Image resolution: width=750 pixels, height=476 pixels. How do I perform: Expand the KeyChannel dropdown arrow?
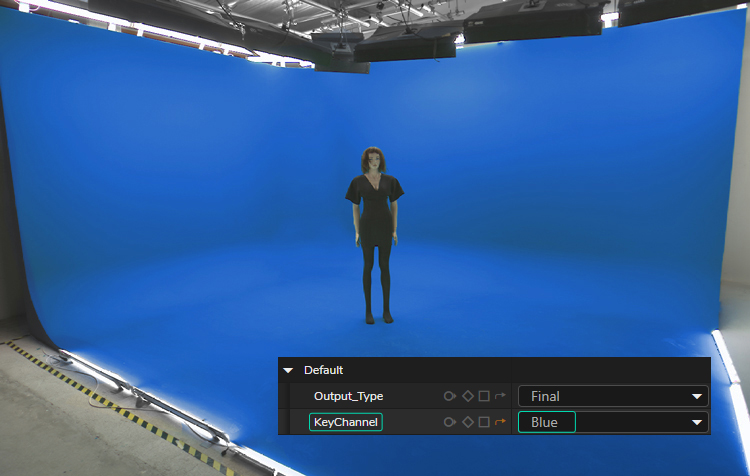click(697, 423)
